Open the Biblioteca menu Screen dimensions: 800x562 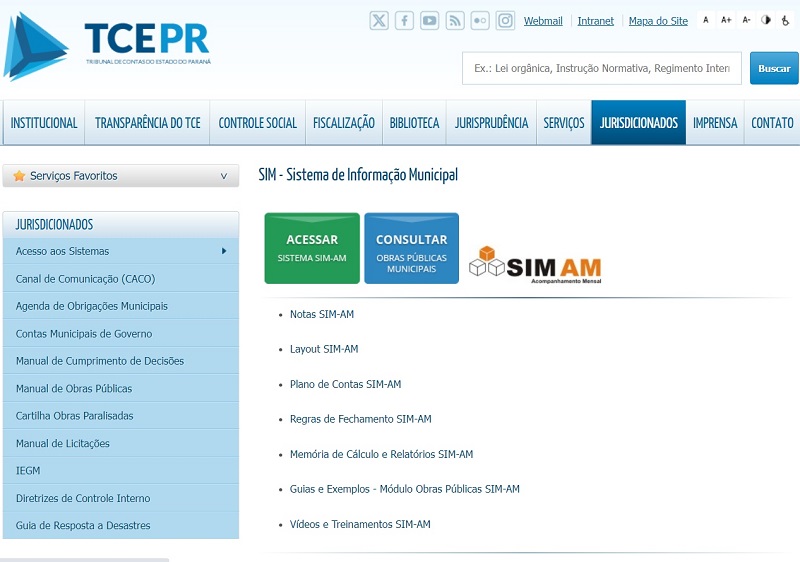(414, 123)
